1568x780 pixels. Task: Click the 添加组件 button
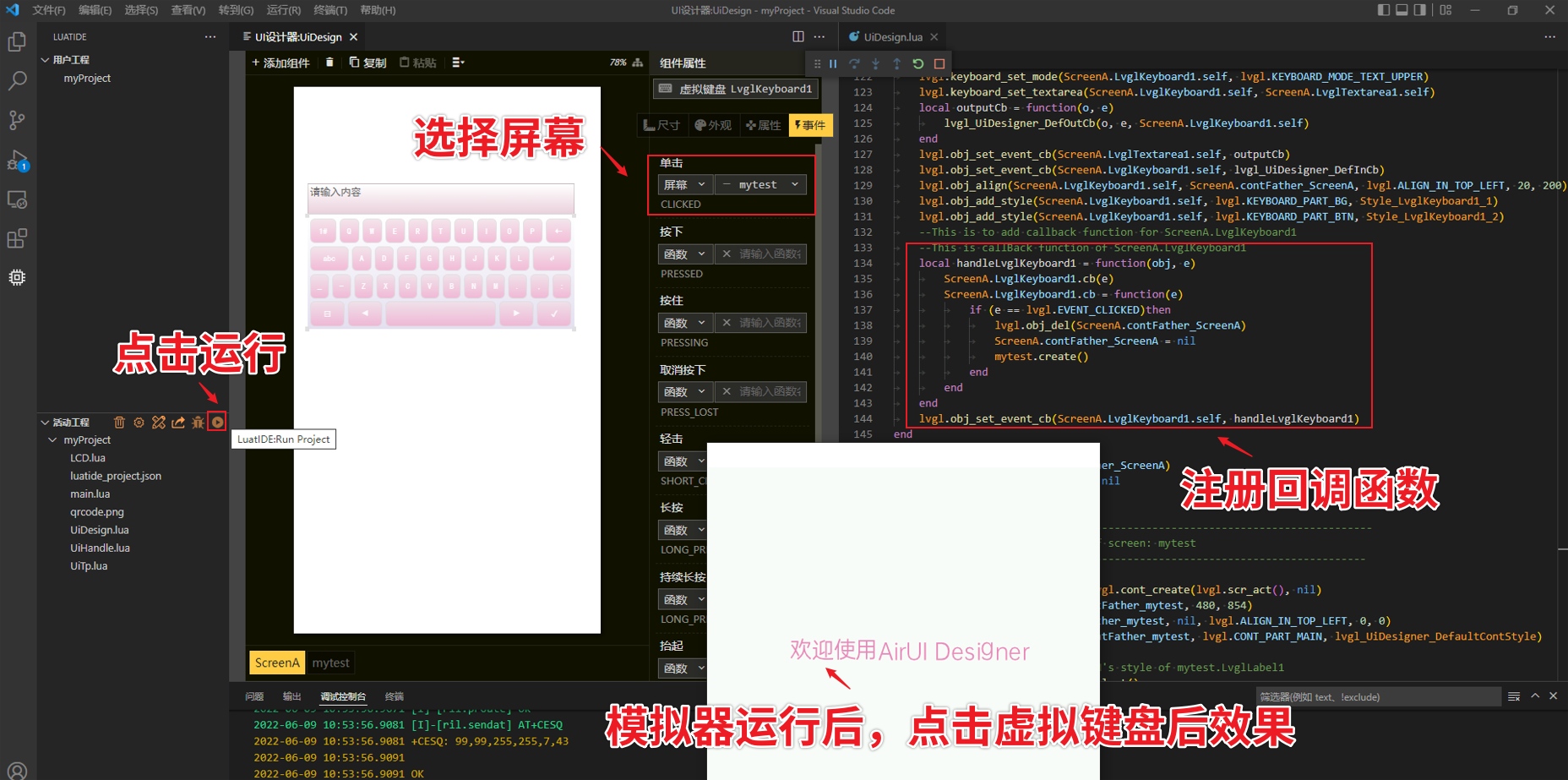[280, 63]
